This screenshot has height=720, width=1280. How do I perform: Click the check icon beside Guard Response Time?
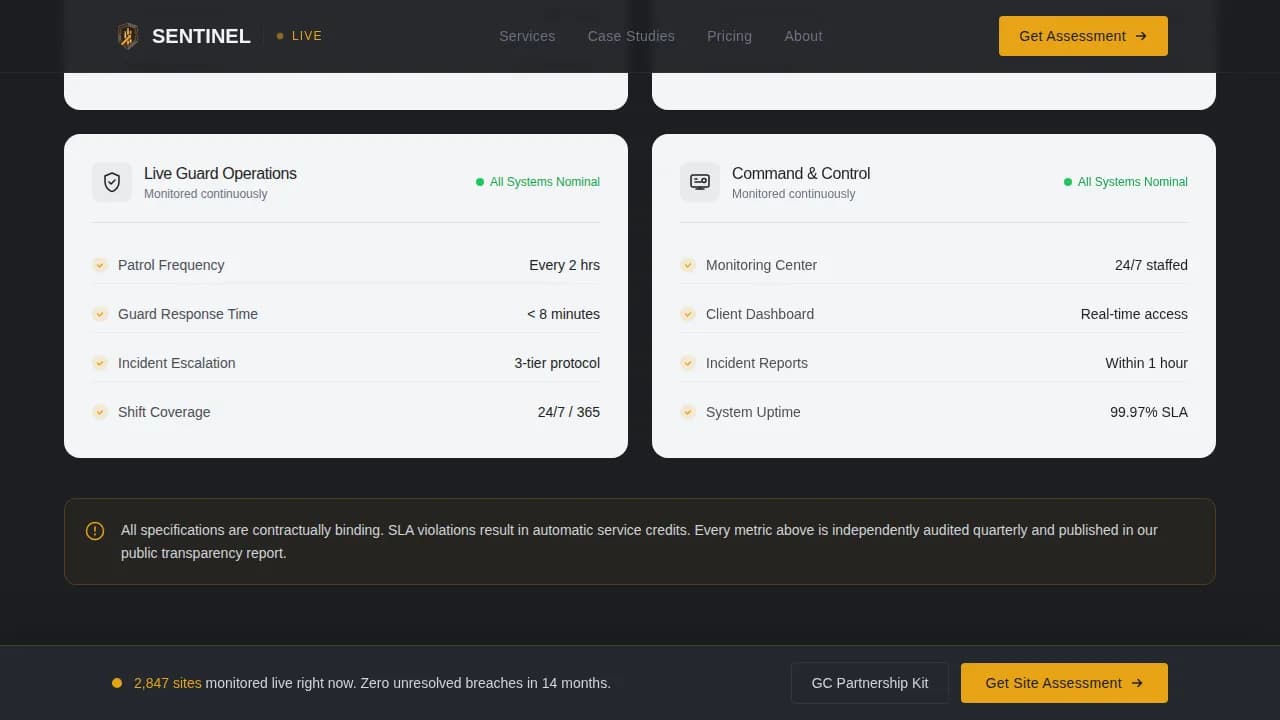coord(100,314)
